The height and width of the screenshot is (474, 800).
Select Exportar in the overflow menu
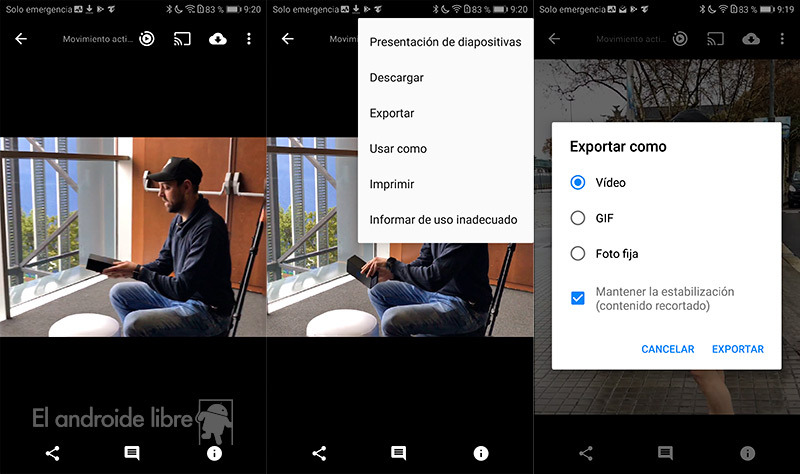point(392,113)
